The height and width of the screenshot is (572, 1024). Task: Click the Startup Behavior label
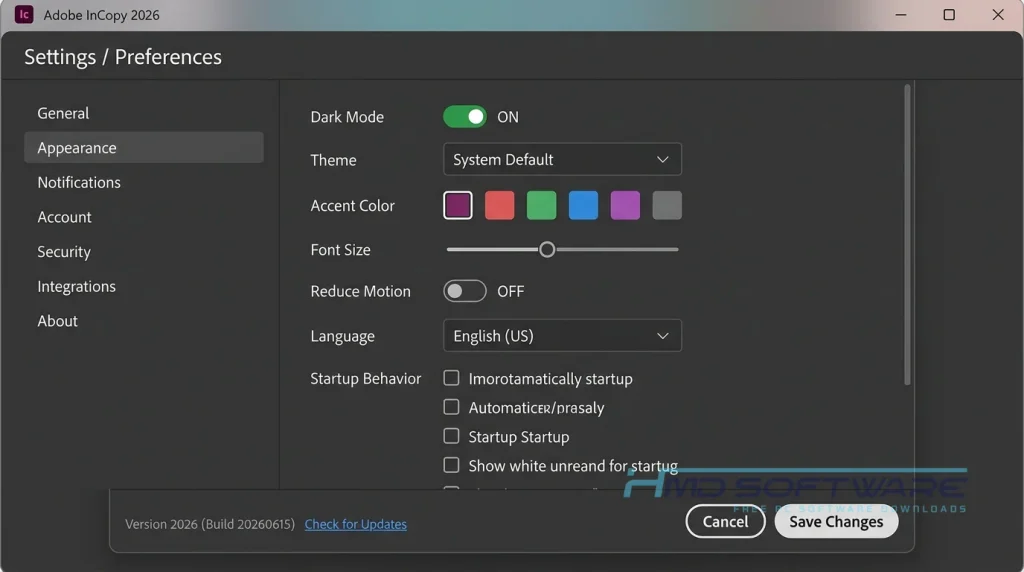pyautogui.click(x=366, y=379)
